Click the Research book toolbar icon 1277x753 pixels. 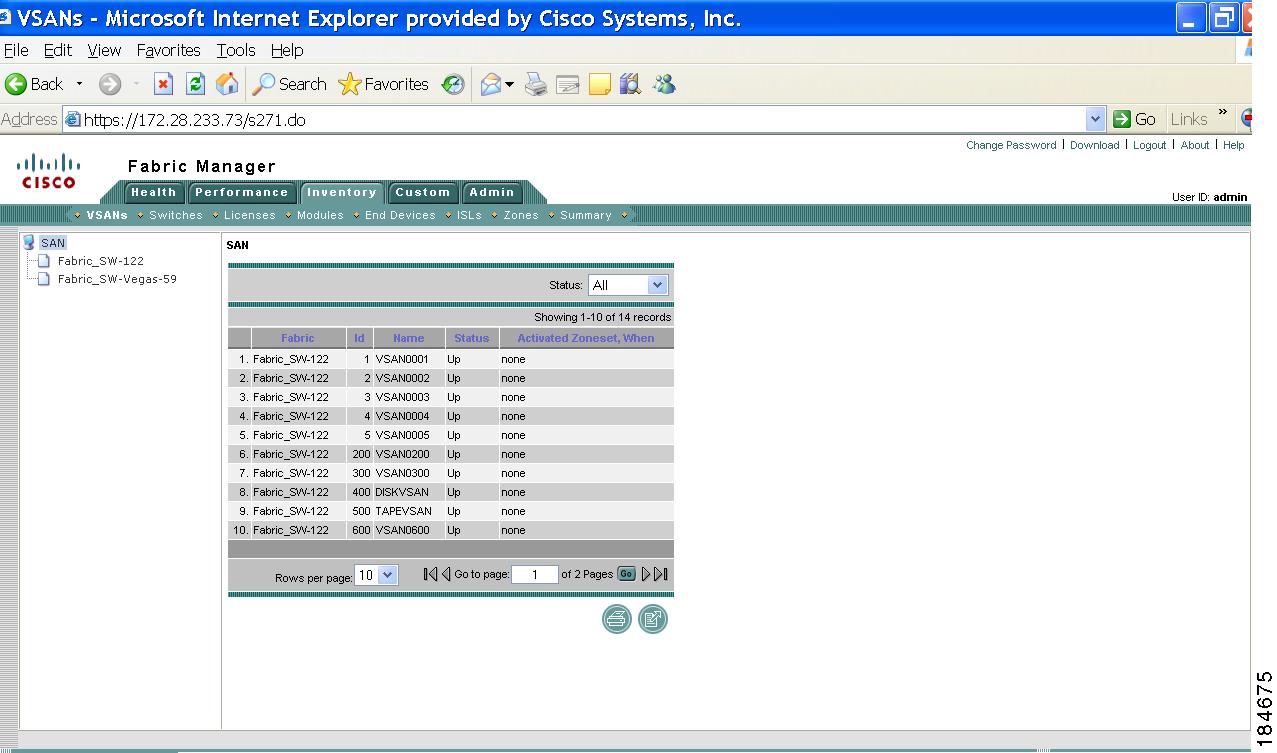630,85
